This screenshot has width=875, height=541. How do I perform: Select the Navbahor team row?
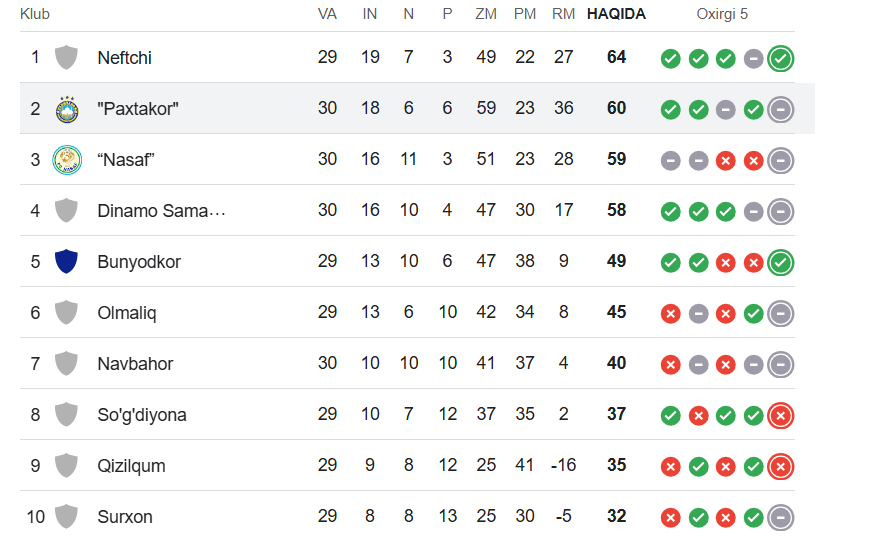135,364
